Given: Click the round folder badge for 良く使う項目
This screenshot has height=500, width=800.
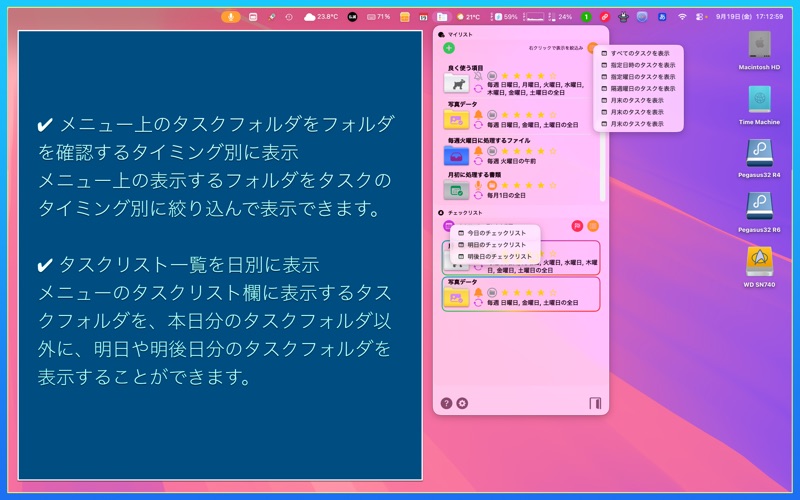Looking at the screenshot, I should [492, 76].
